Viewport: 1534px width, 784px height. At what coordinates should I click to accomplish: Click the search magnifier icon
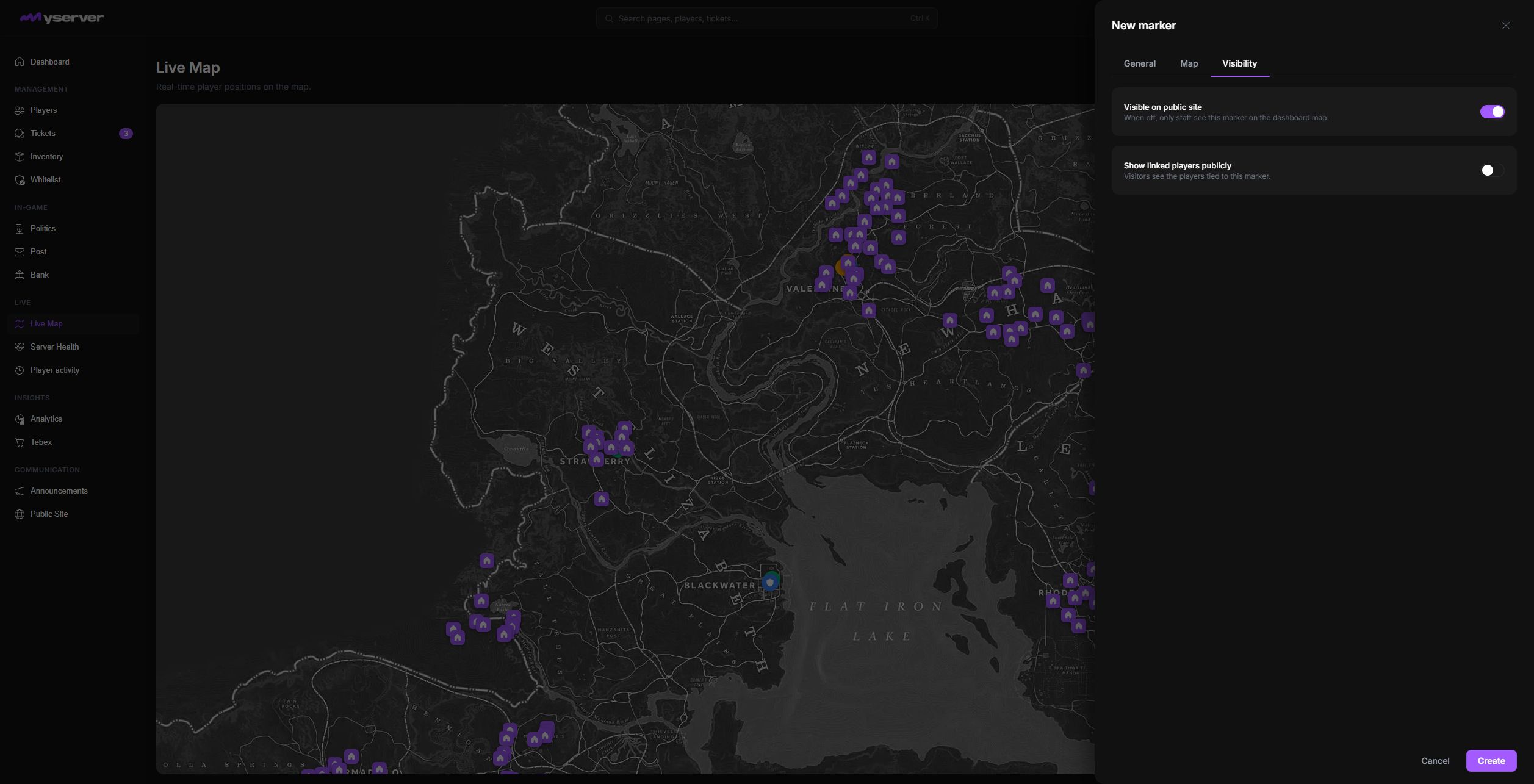[608, 18]
